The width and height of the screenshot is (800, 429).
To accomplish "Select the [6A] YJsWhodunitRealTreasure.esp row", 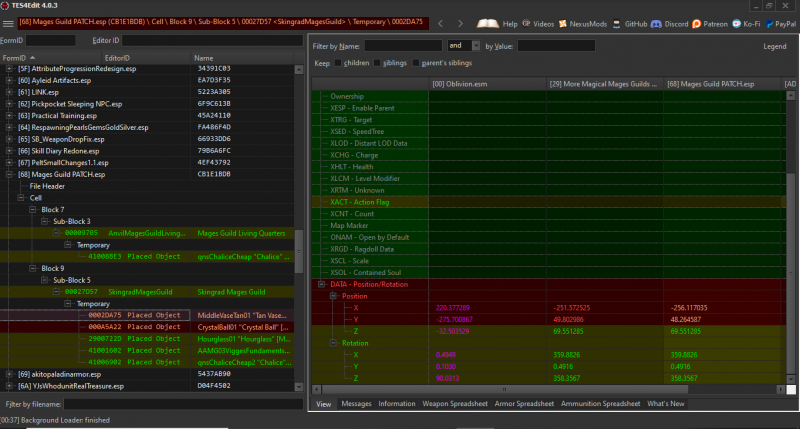I will 146,386.
